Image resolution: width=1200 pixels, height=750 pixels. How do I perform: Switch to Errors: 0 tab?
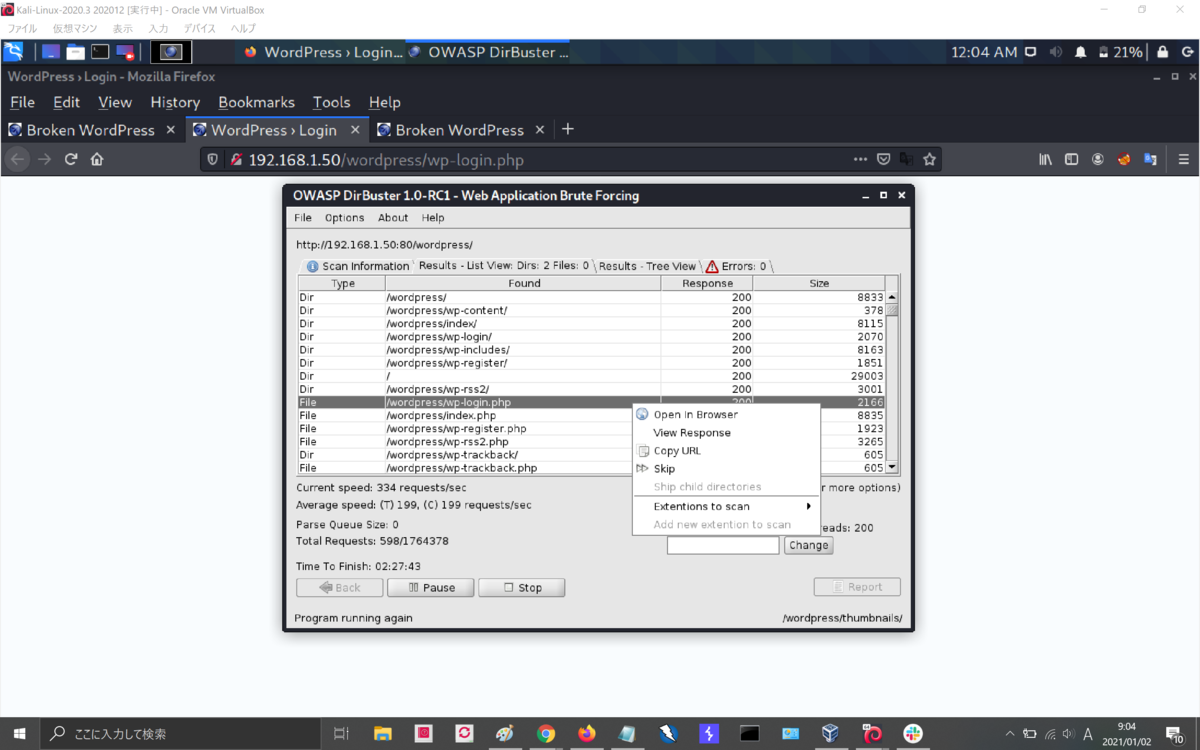(737, 266)
